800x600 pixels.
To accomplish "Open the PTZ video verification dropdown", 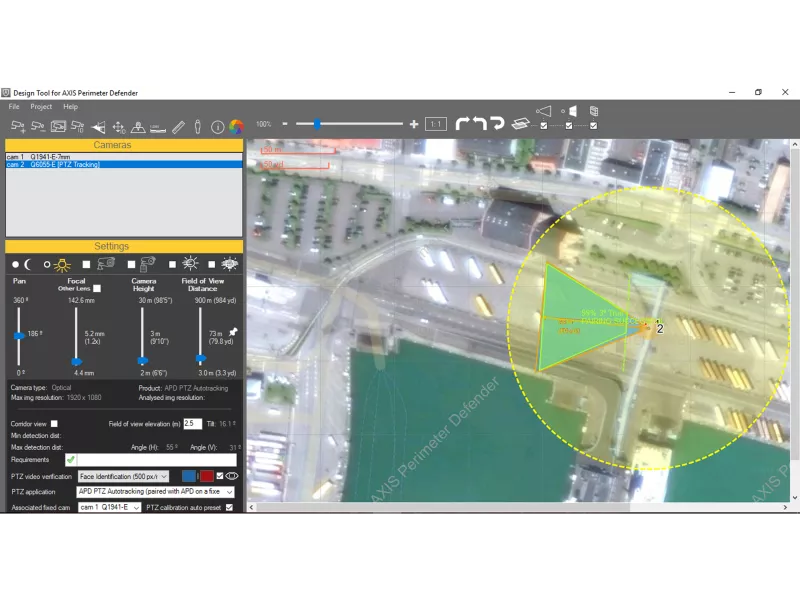I will pyautogui.click(x=123, y=476).
